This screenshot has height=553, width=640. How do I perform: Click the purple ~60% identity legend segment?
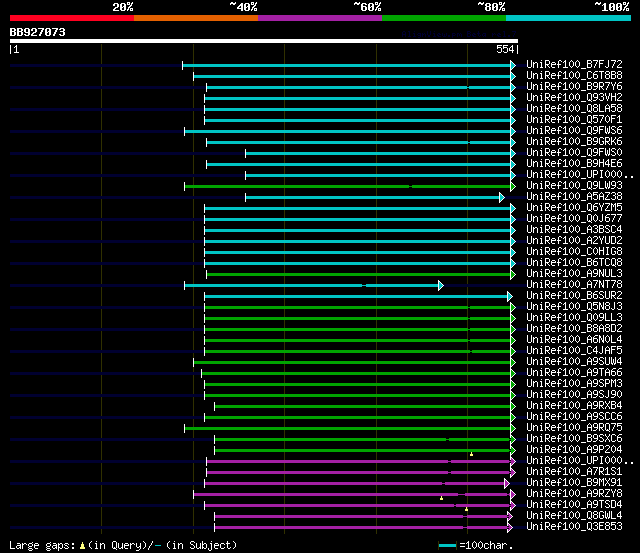(x=320, y=18)
